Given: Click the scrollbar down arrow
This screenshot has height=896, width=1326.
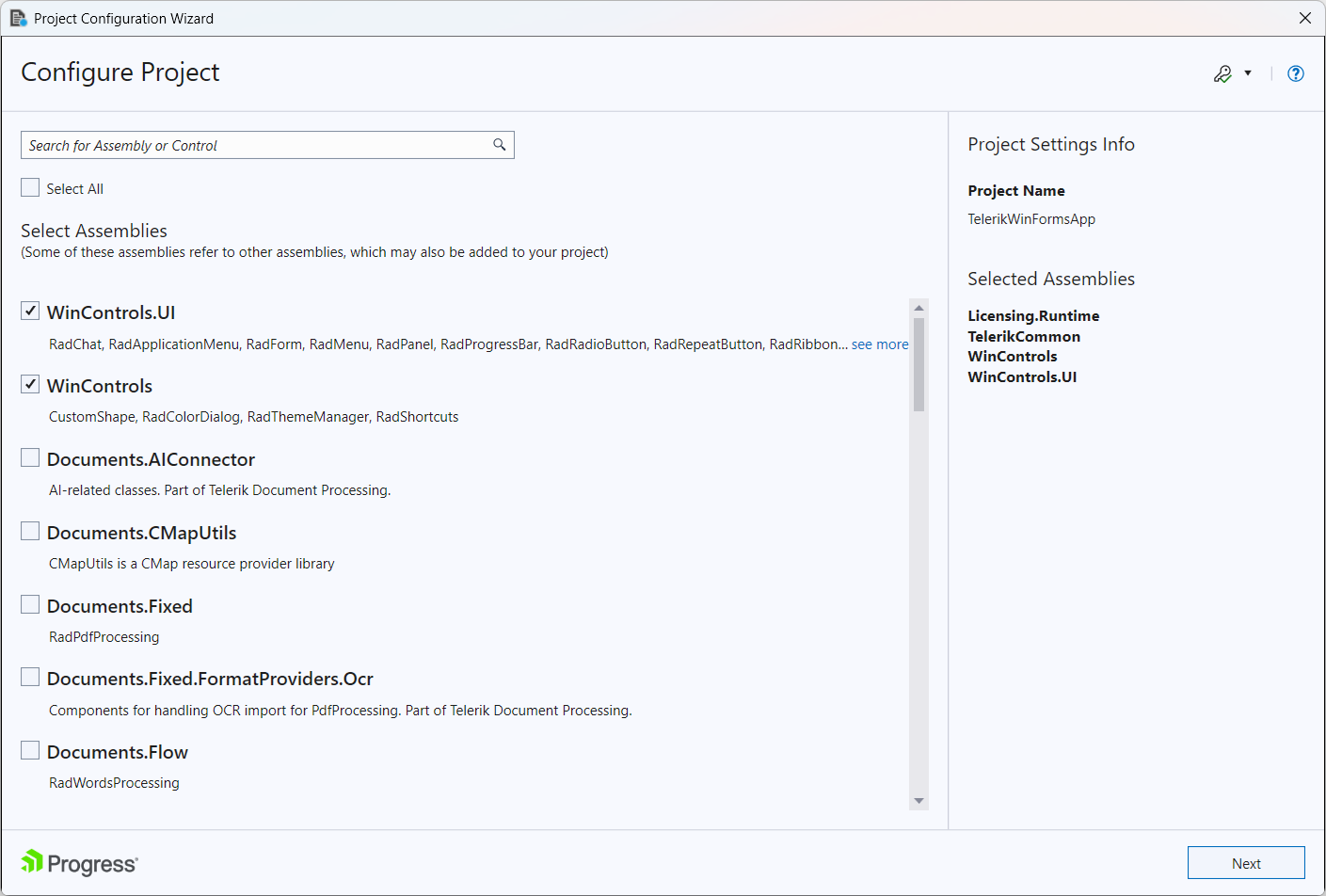Looking at the screenshot, I should point(919,799).
